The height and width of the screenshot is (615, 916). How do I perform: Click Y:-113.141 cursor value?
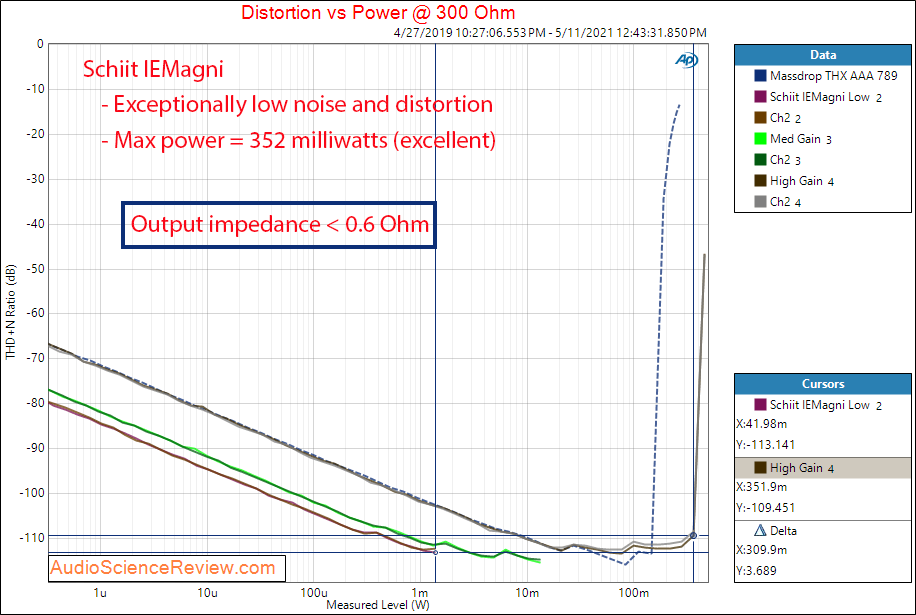pyautogui.click(x=766, y=444)
